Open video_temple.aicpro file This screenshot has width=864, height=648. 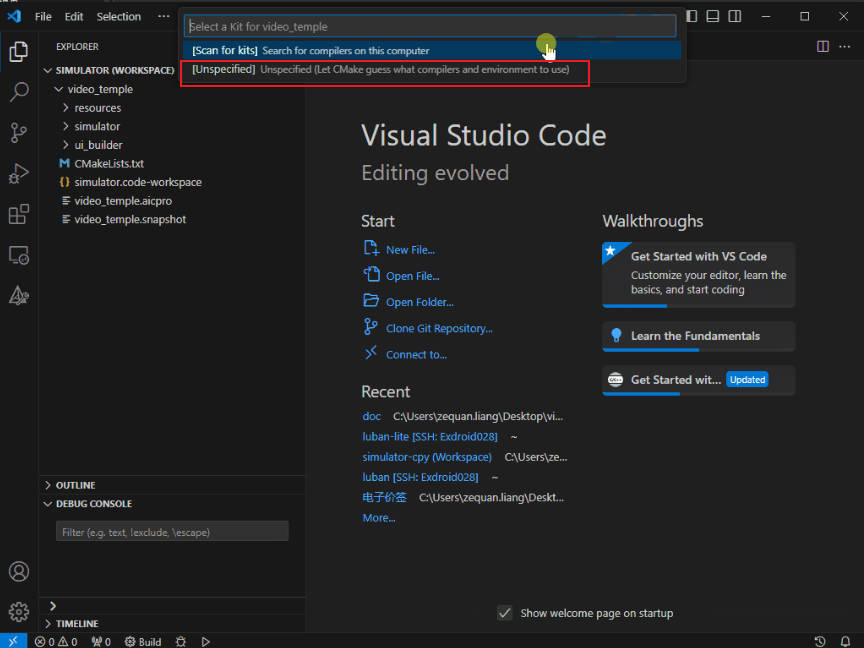[x=123, y=201]
